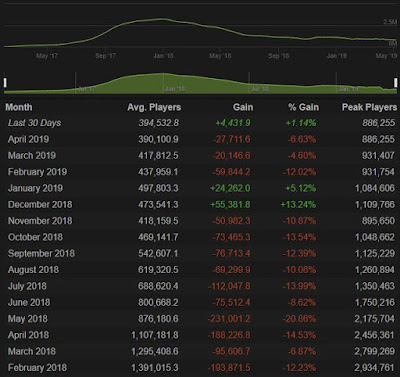Select the Last 30 Days row
This screenshot has height=377, width=400.
[200, 123]
